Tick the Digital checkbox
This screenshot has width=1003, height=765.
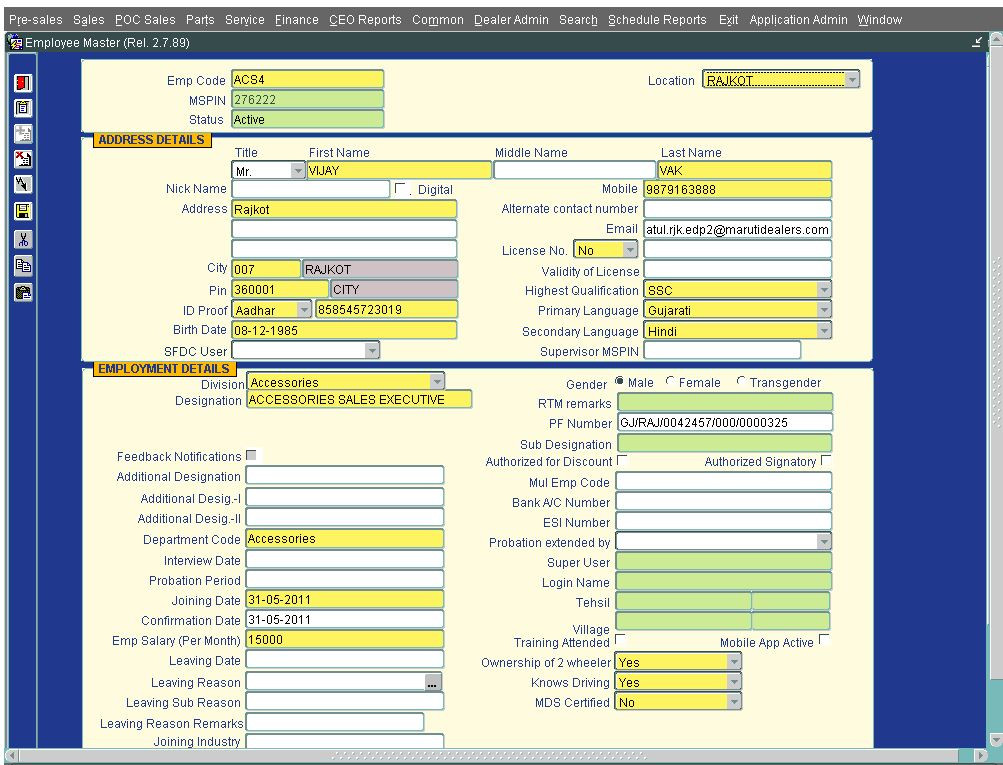click(x=401, y=189)
